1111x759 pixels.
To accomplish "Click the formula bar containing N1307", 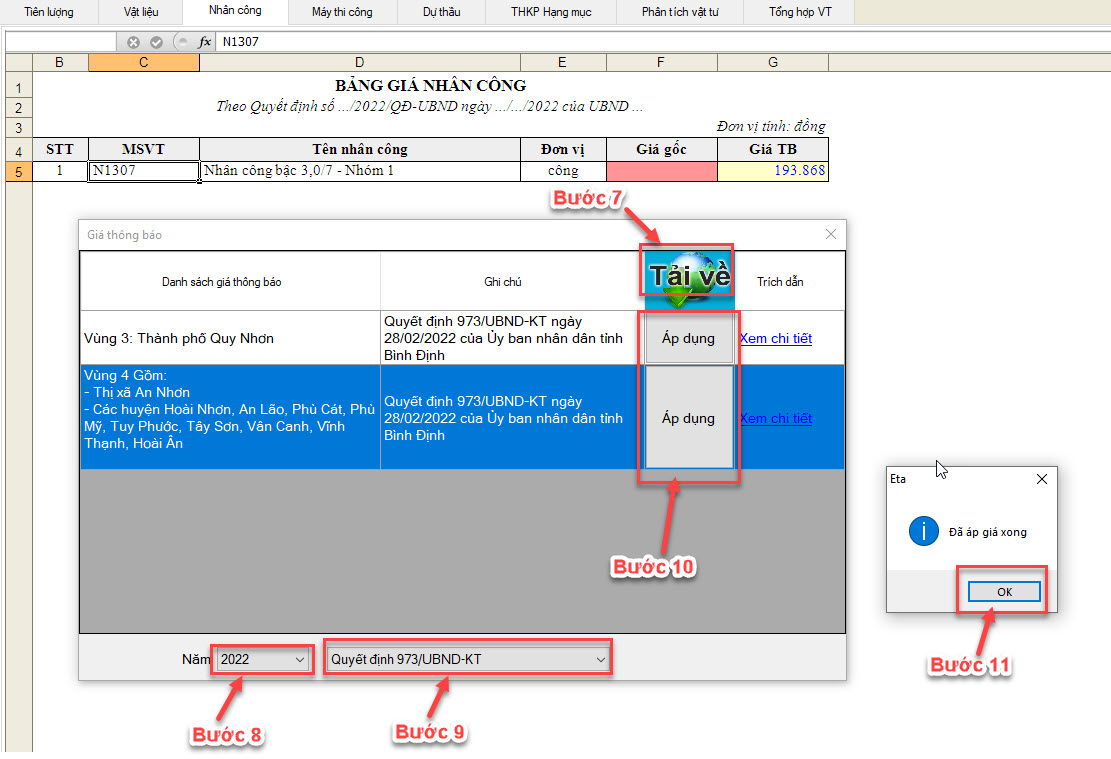I will pyautogui.click(x=662, y=42).
